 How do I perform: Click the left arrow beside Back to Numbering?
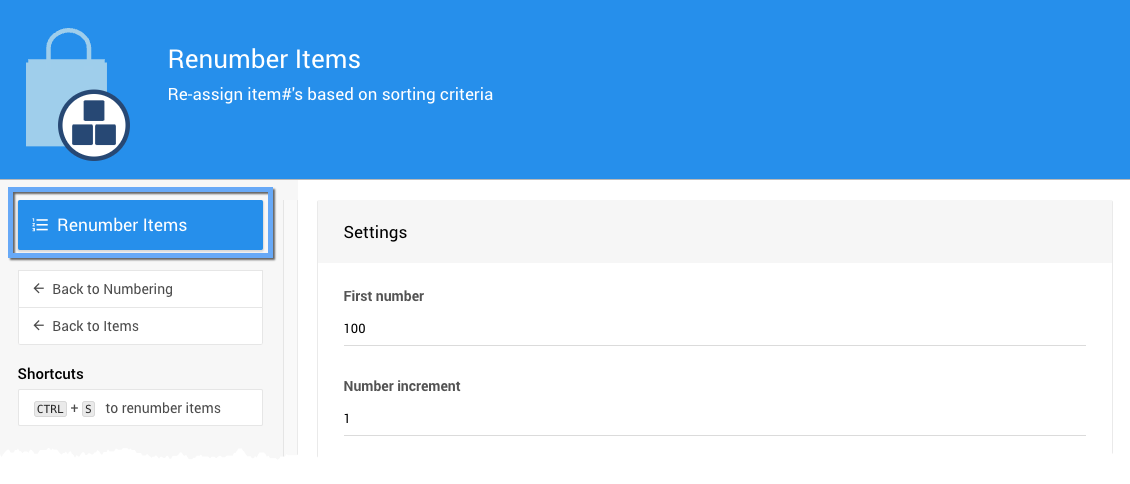[39, 289]
